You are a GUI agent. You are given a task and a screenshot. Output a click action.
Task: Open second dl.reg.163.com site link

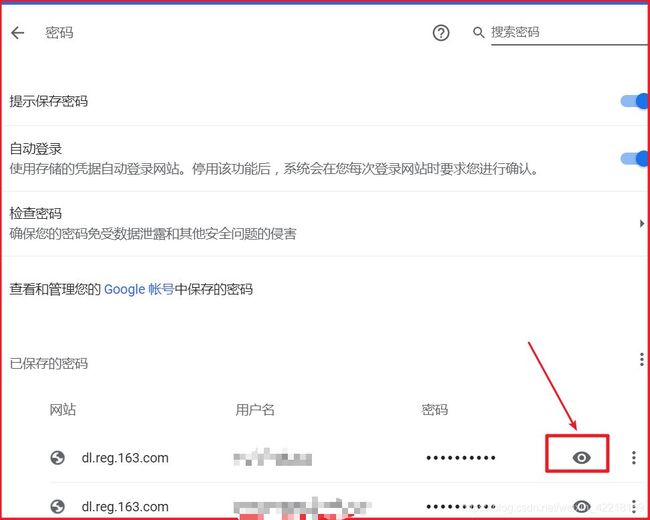(125, 506)
